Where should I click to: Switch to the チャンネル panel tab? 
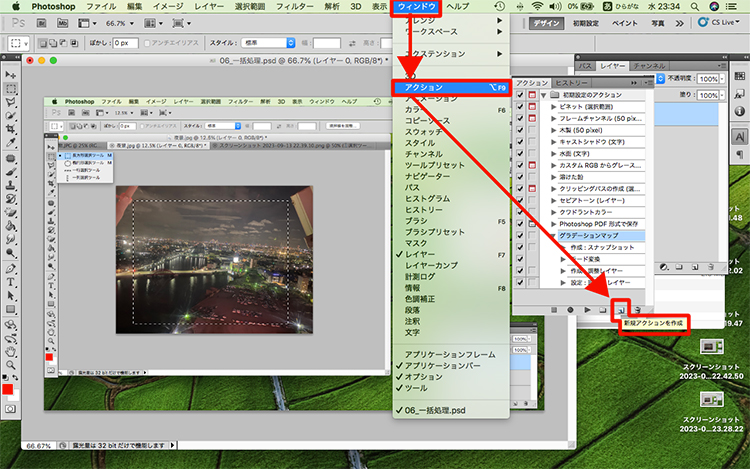649,65
